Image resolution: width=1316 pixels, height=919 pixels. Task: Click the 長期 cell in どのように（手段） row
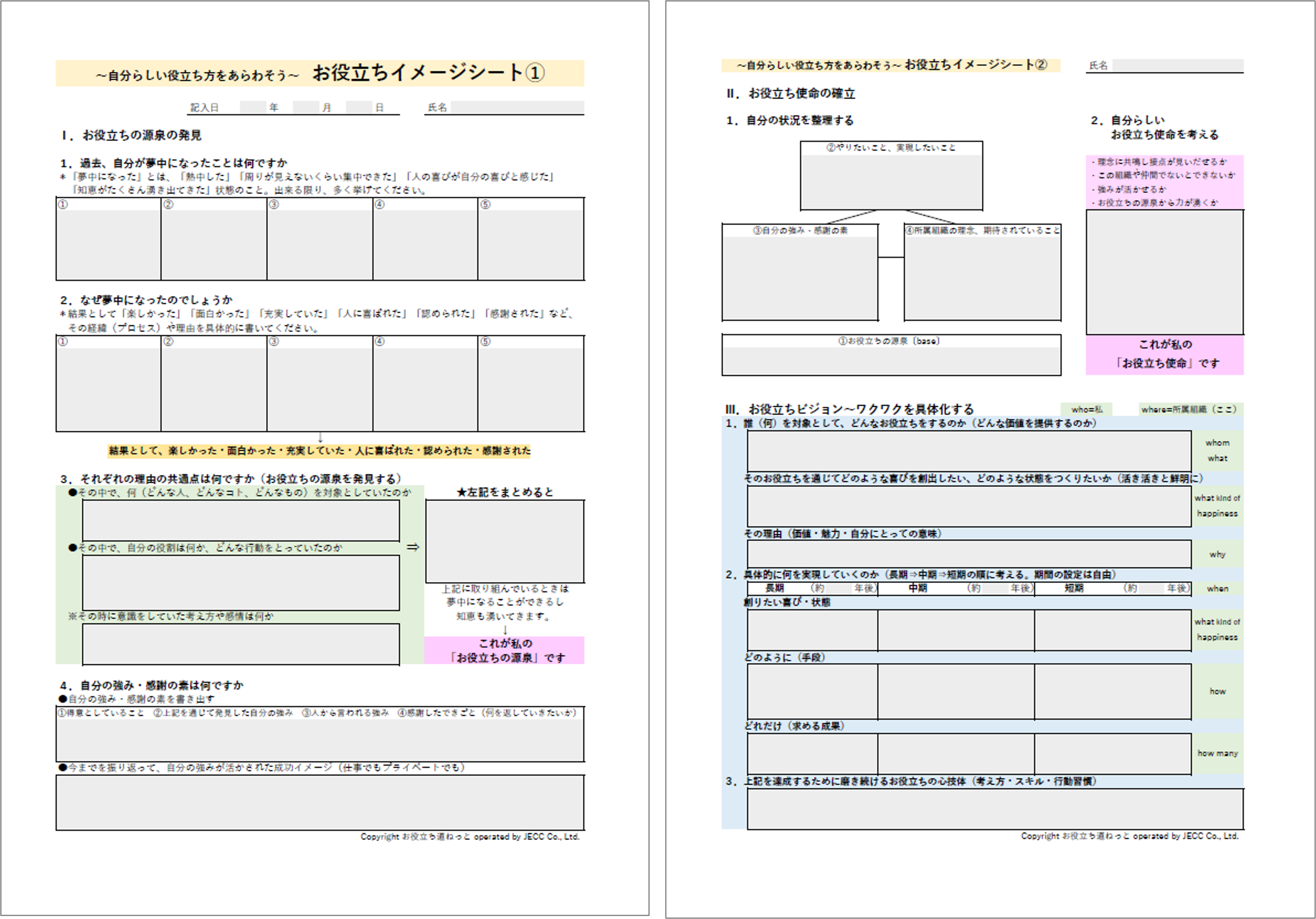click(813, 691)
